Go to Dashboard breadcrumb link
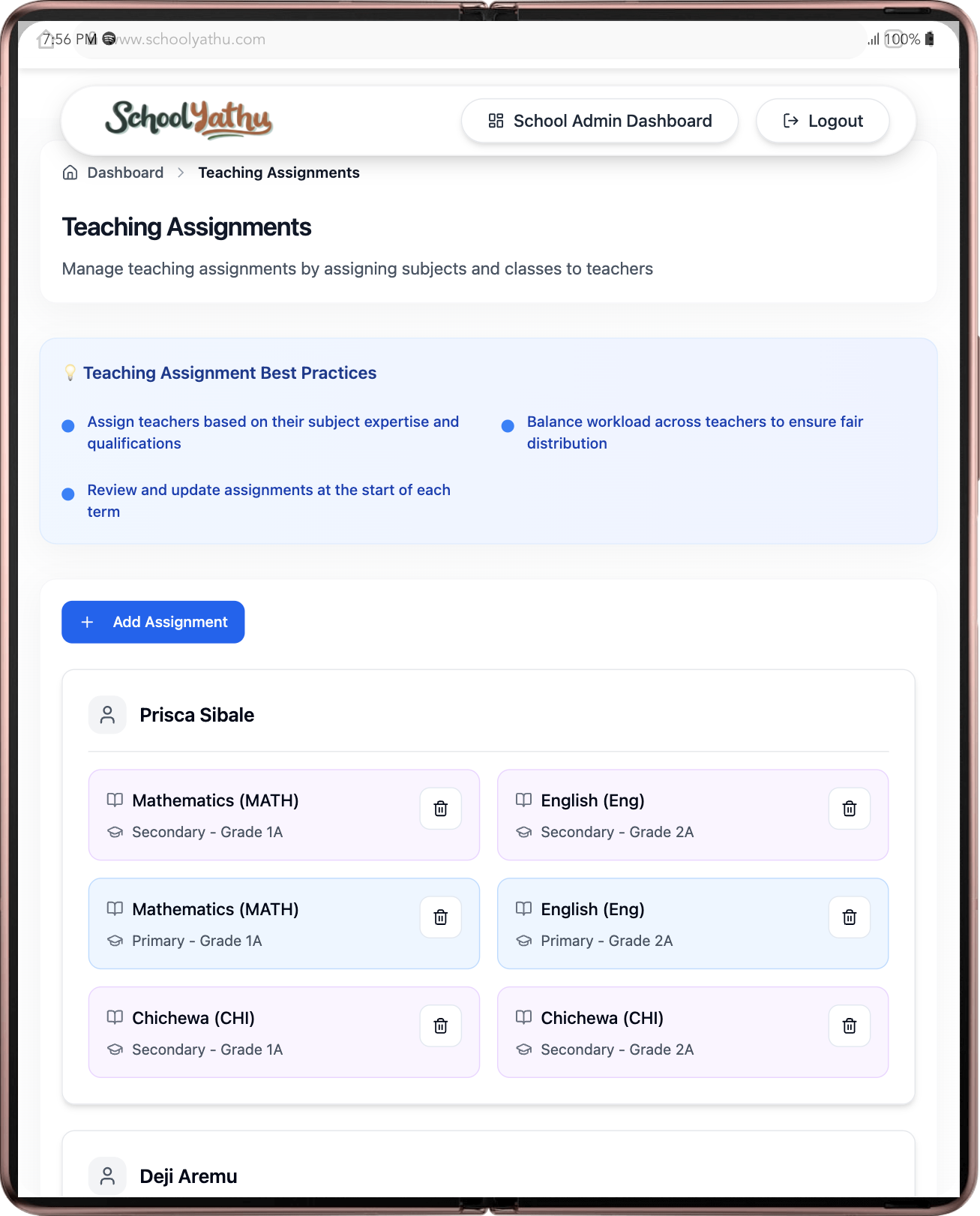Image resolution: width=980 pixels, height=1216 pixels. click(125, 173)
